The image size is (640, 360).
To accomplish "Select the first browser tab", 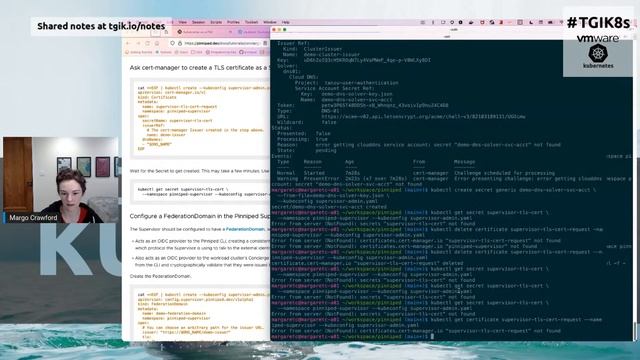I will point(204,32).
